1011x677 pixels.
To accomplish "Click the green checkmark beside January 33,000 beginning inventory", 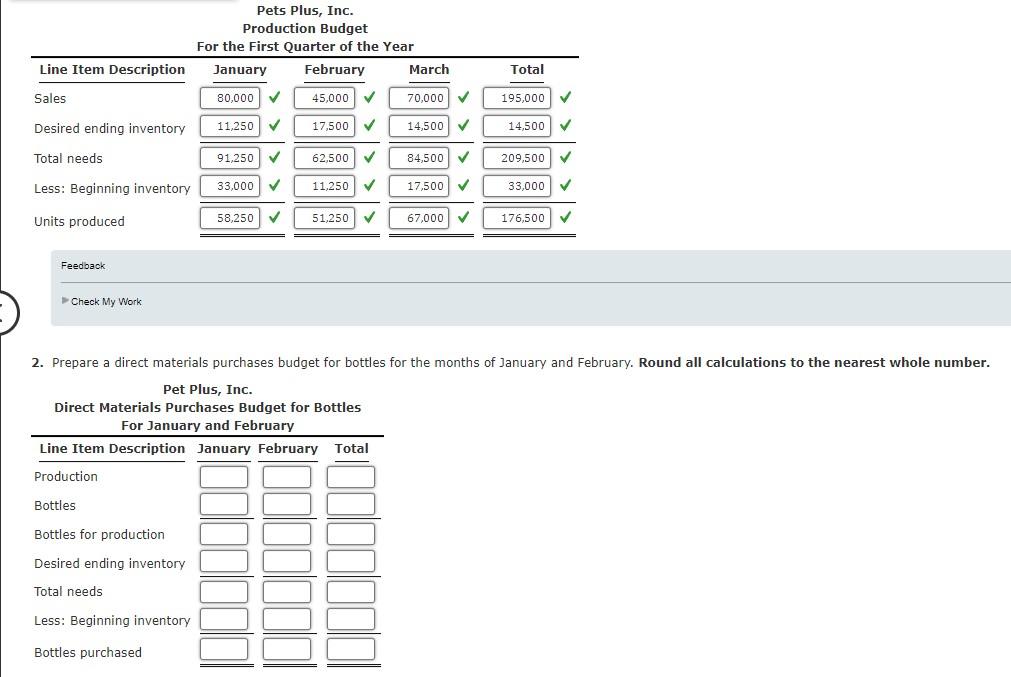I will (x=275, y=185).
